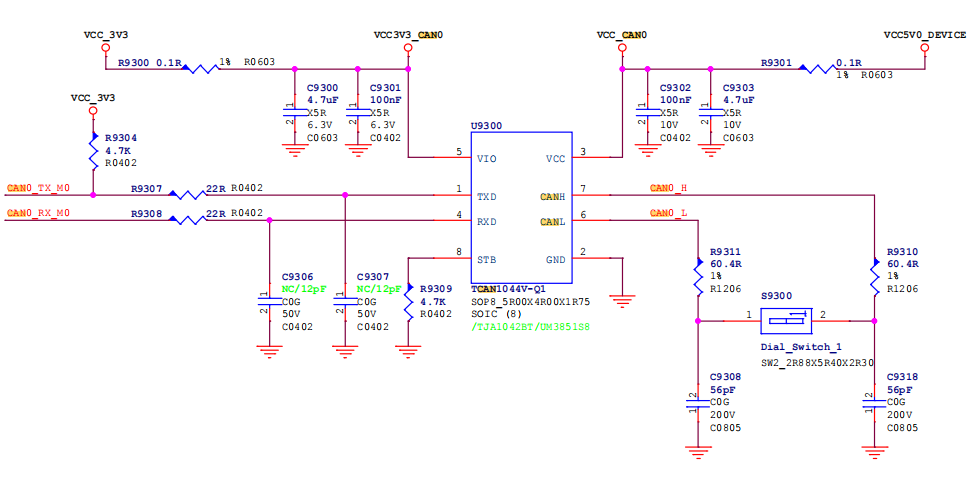Select resistor R9300 zigzag symbol
The height and width of the screenshot is (485, 971).
tap(201, 68)
